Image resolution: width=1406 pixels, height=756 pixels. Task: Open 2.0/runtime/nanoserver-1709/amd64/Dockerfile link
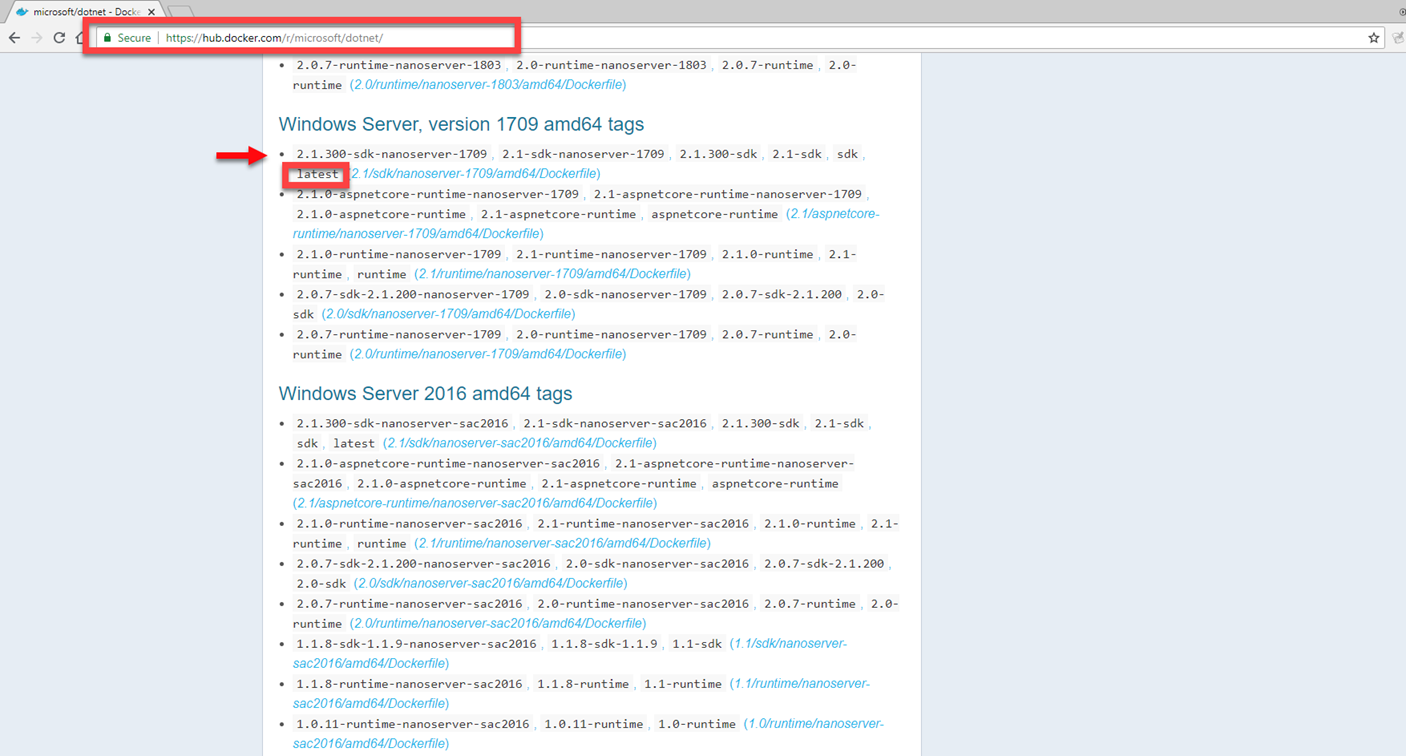(x=488, y=354)
